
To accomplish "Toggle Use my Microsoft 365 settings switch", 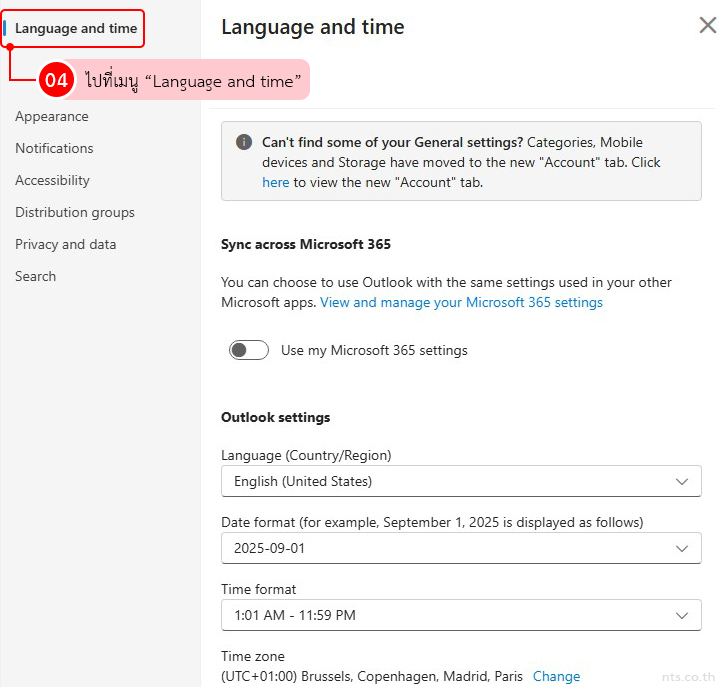I will point(249,350).
